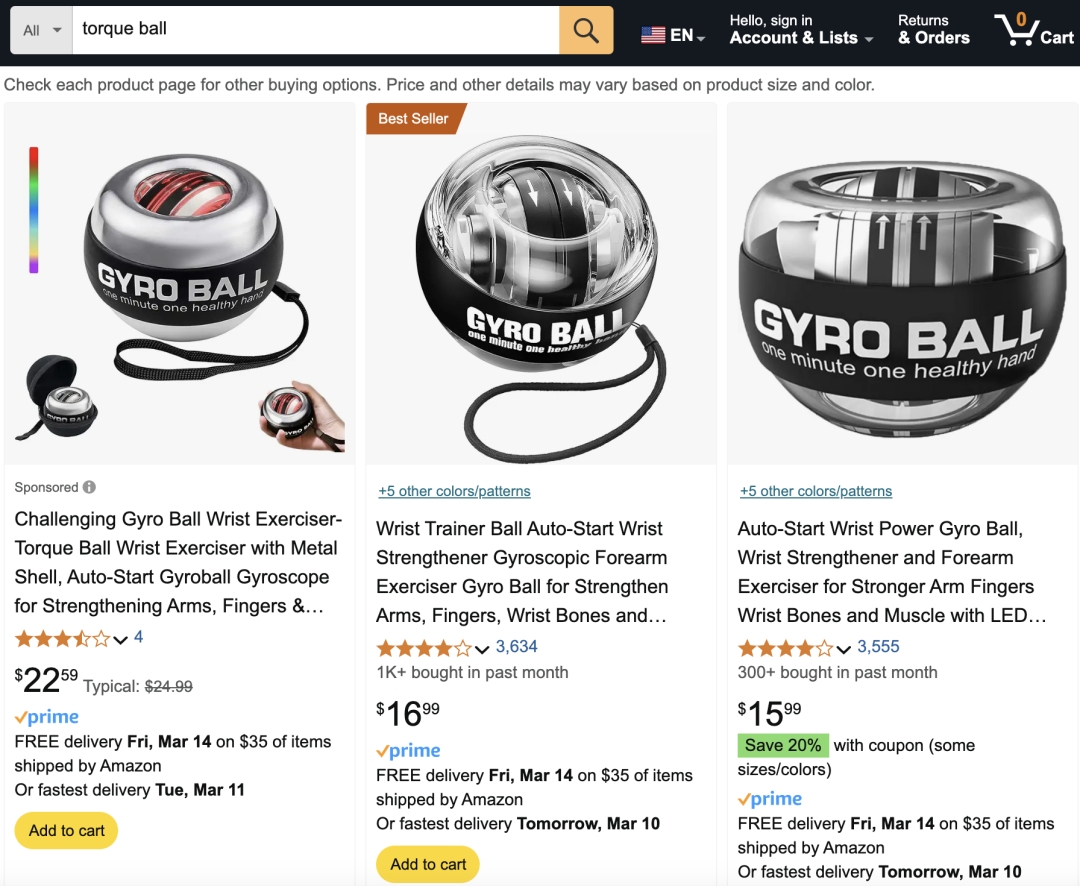
Task: Click star rating of Auto-Start Wrist Power Gyro Ball
Action: tap(785, 647)
